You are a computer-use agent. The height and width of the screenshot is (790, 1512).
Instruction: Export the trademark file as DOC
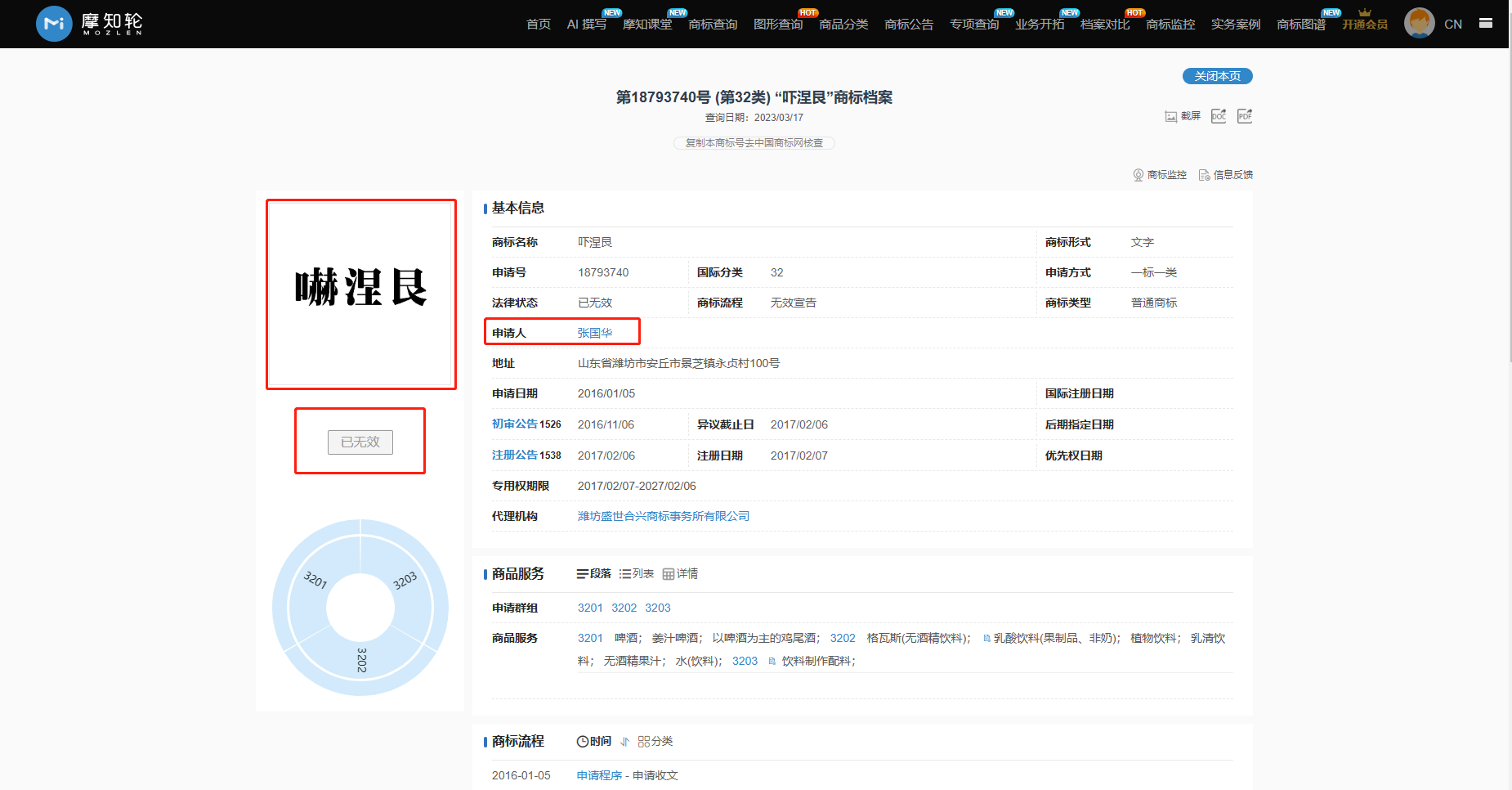pos(1219,116)
